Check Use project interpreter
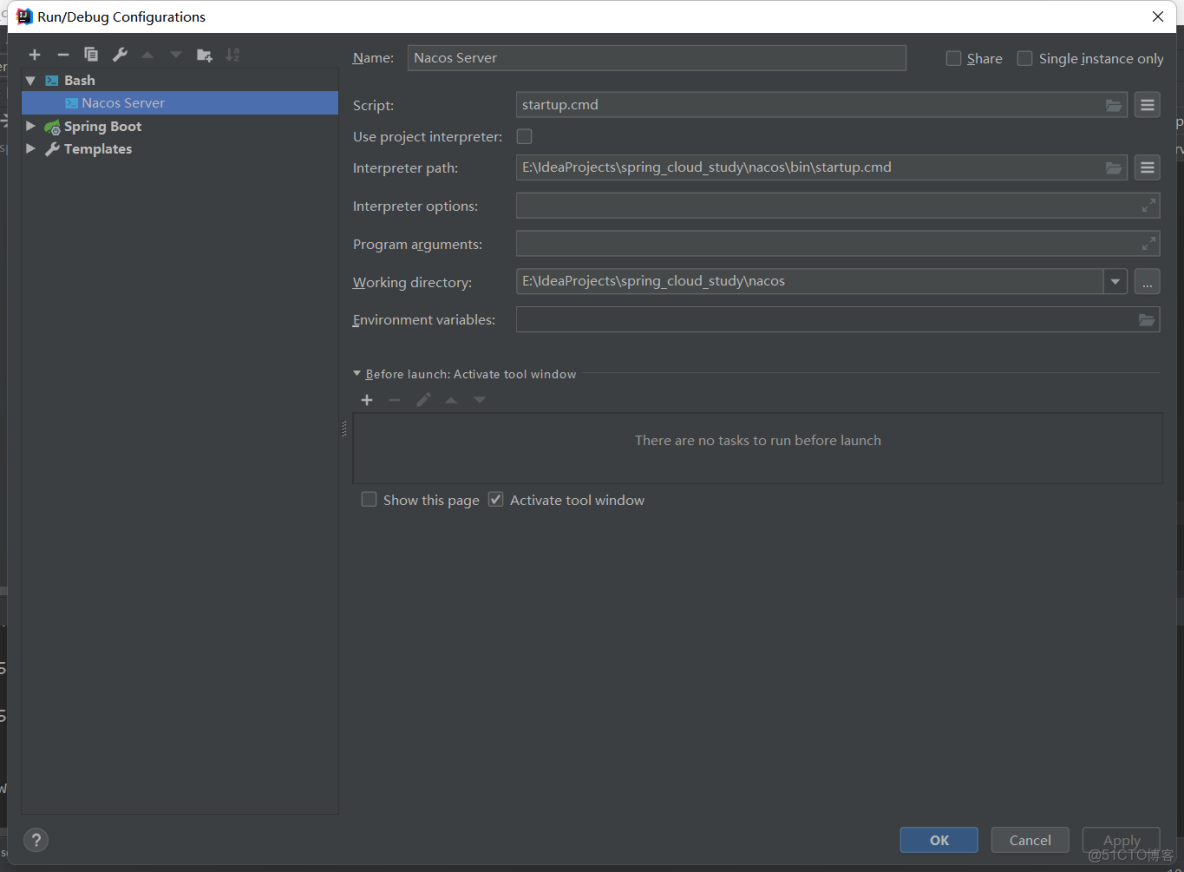Image resolution: width=1184 pixels, height=872 pixels. (x=524, y=136)
